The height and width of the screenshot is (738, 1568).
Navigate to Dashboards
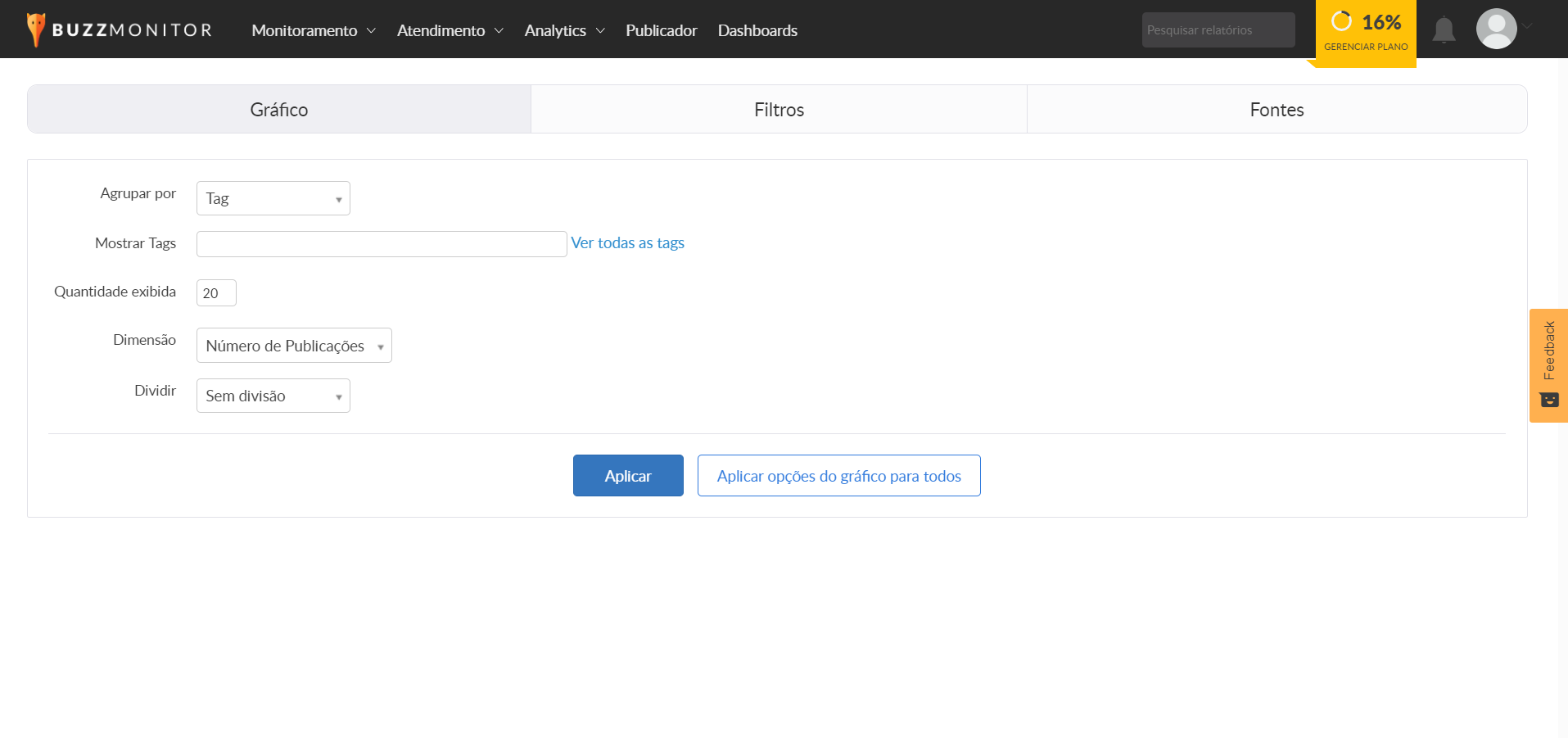757,30
